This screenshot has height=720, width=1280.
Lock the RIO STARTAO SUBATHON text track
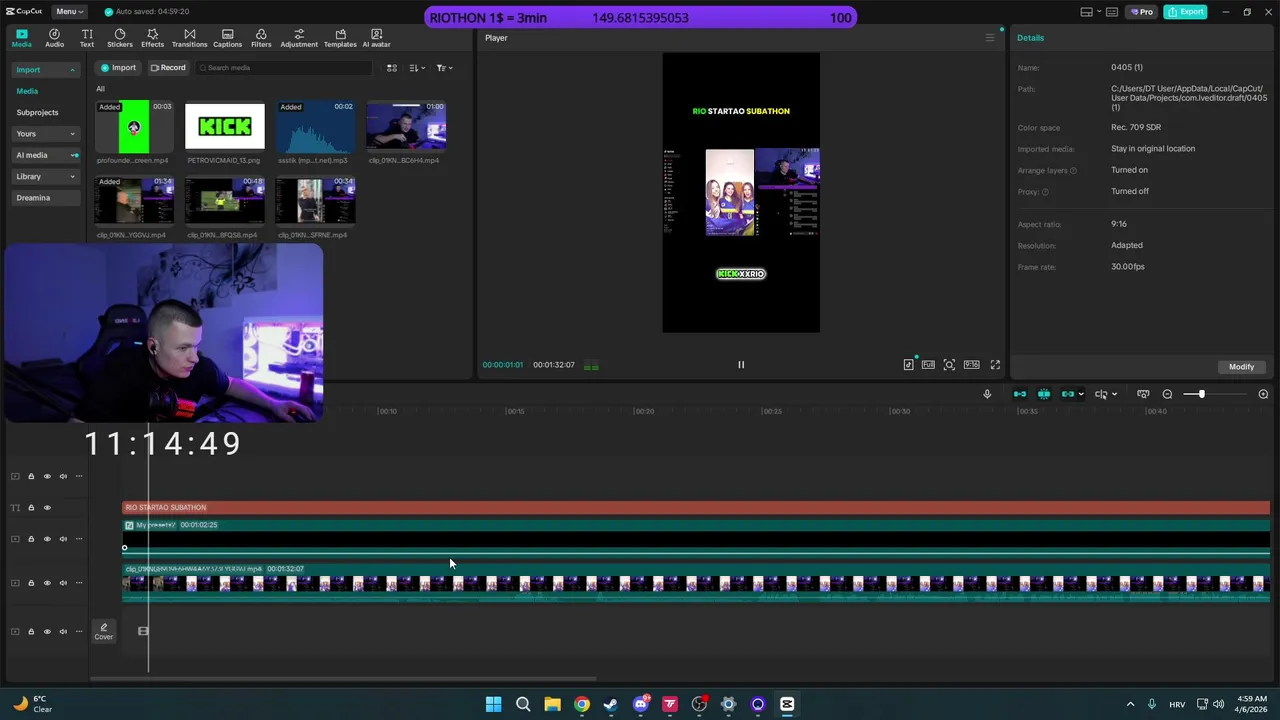31,508
